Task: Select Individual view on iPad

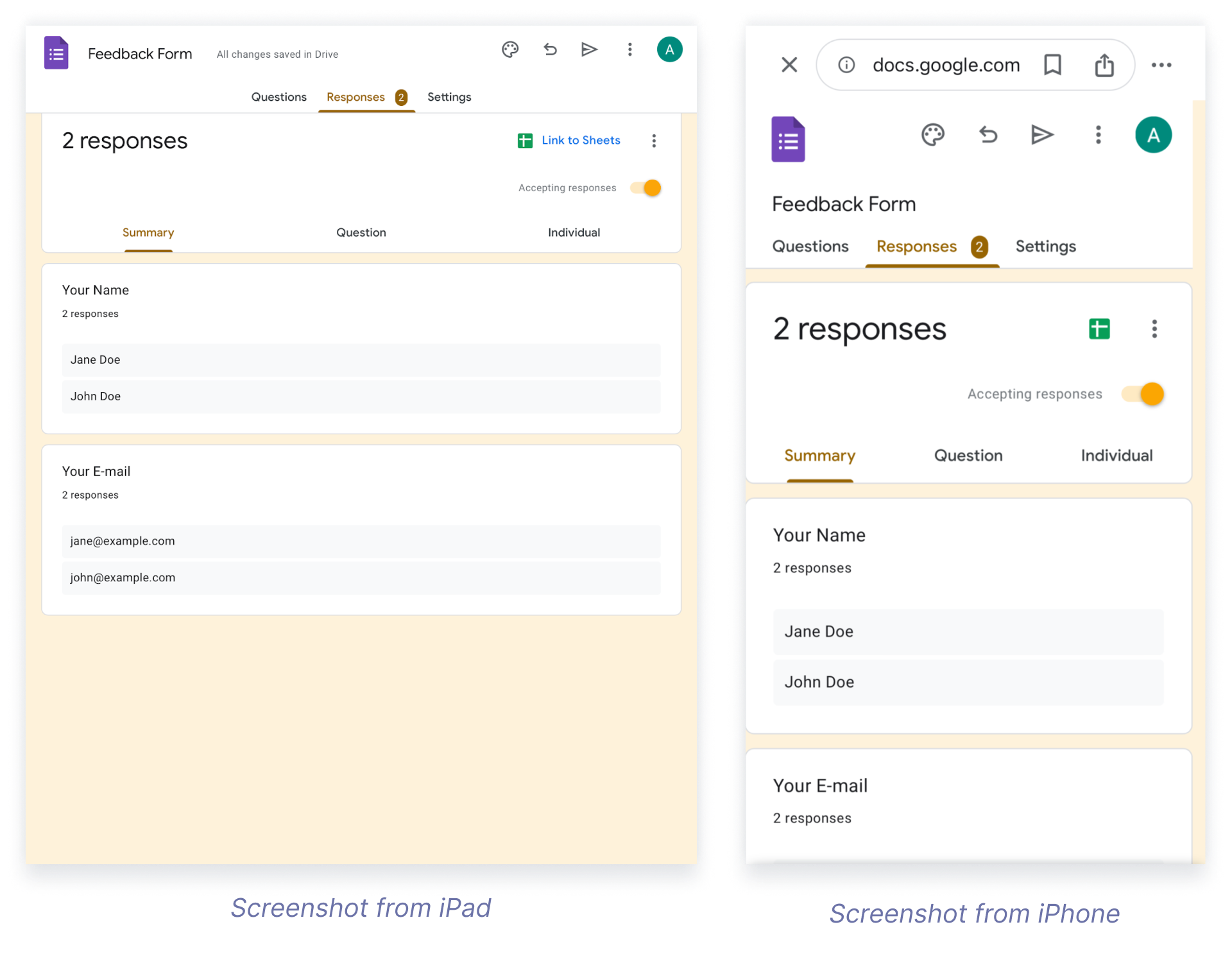Action: click(x=574, y=232)
